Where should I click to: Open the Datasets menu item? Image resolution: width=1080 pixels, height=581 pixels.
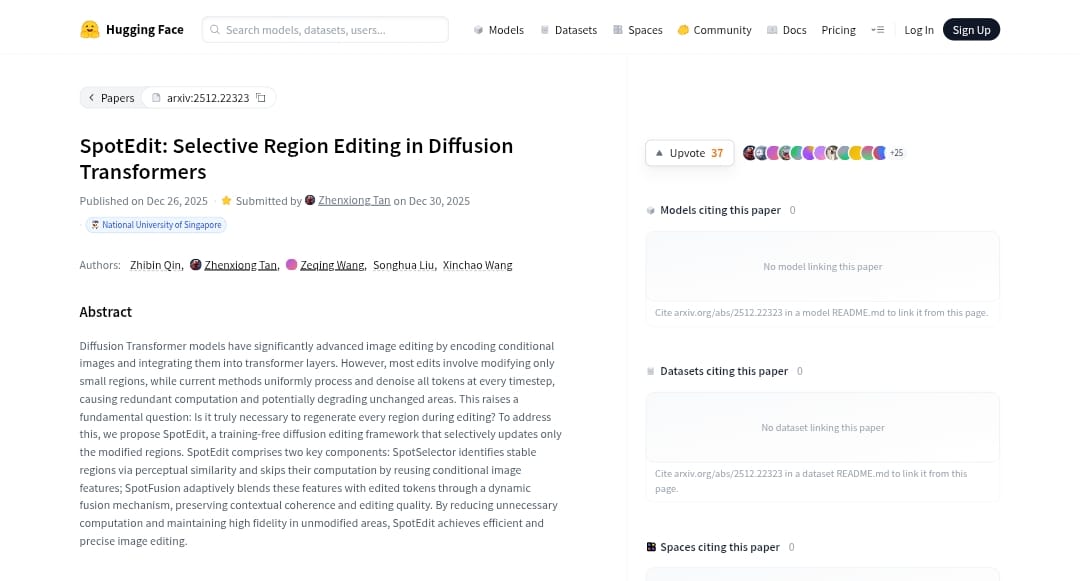tap(568, 30)
